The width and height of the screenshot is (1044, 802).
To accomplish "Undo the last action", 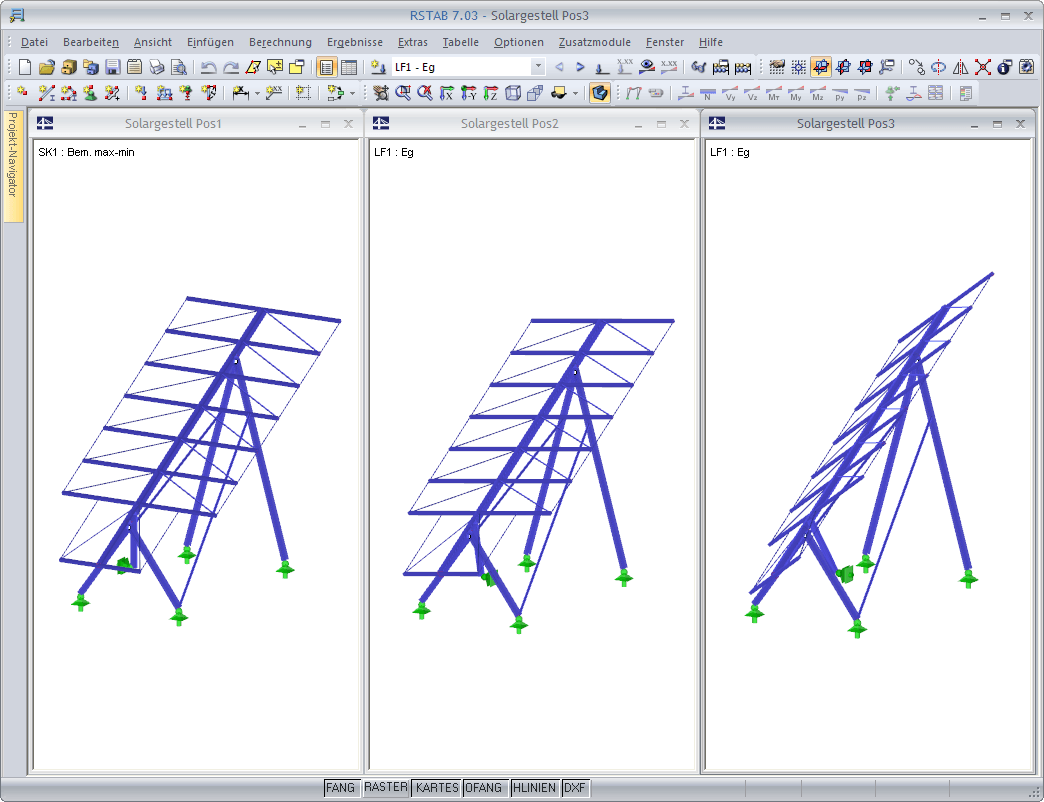I will click(208, 67).
